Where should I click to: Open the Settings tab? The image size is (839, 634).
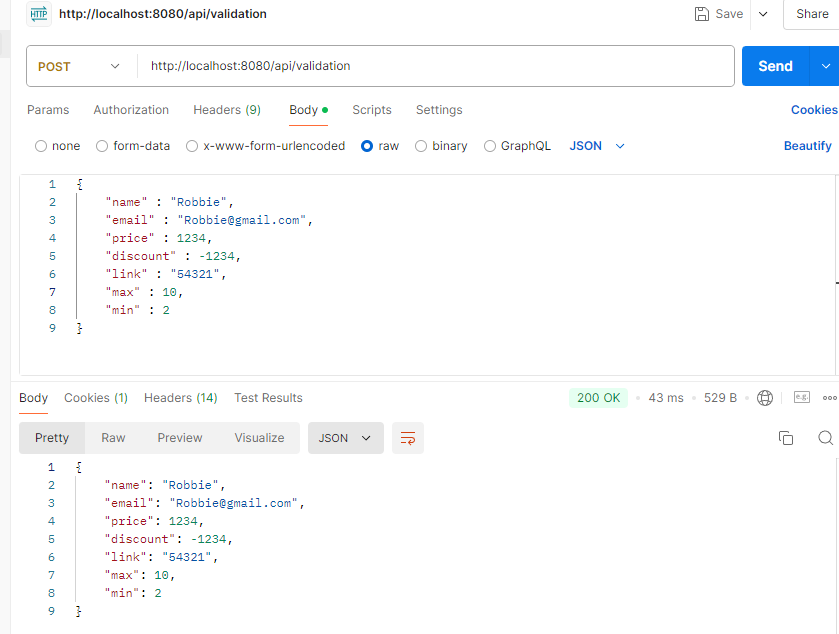click(x=439, y=110)
